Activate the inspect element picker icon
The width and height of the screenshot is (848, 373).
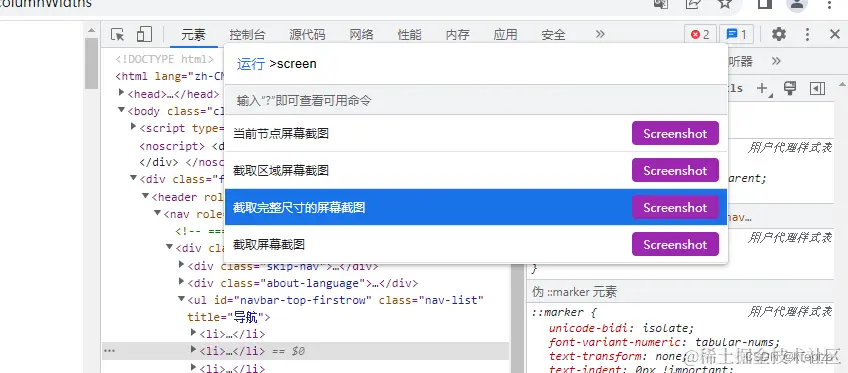point(117,35)
